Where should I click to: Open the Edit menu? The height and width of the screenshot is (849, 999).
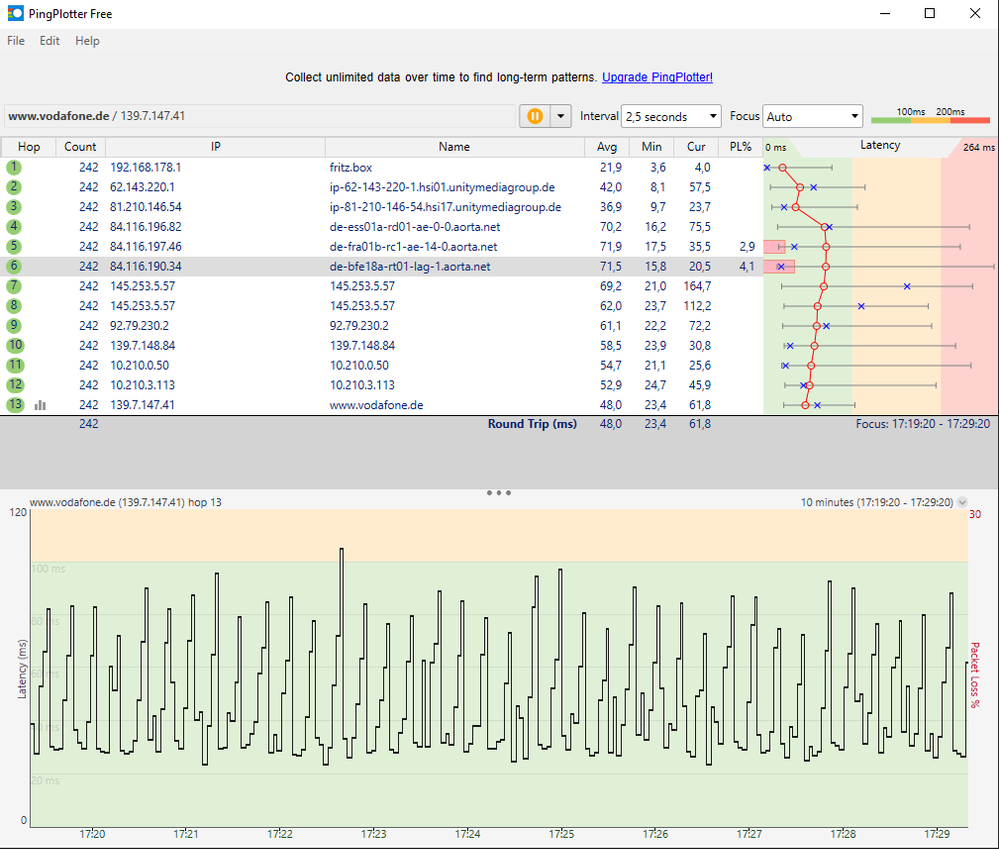[50, 41]
